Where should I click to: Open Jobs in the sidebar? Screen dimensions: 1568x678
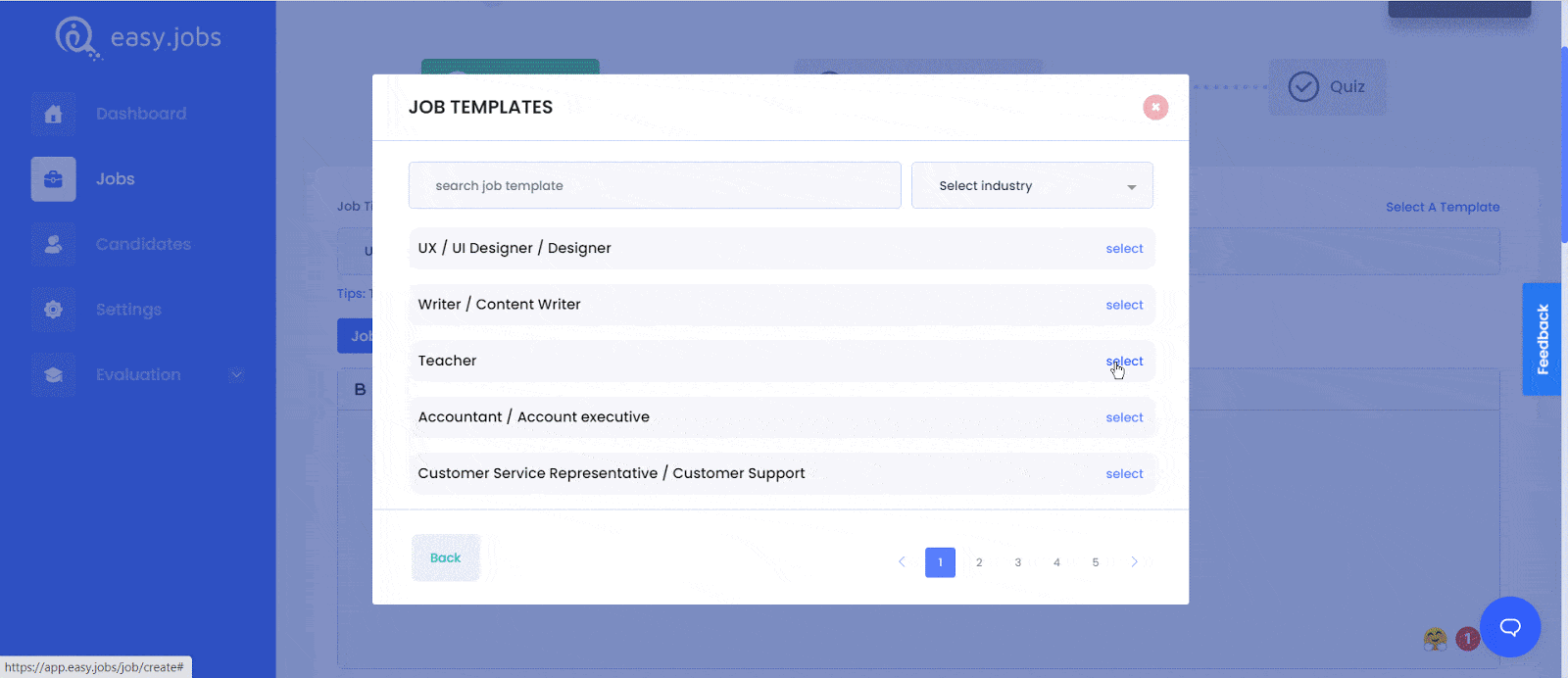(116, 179)
